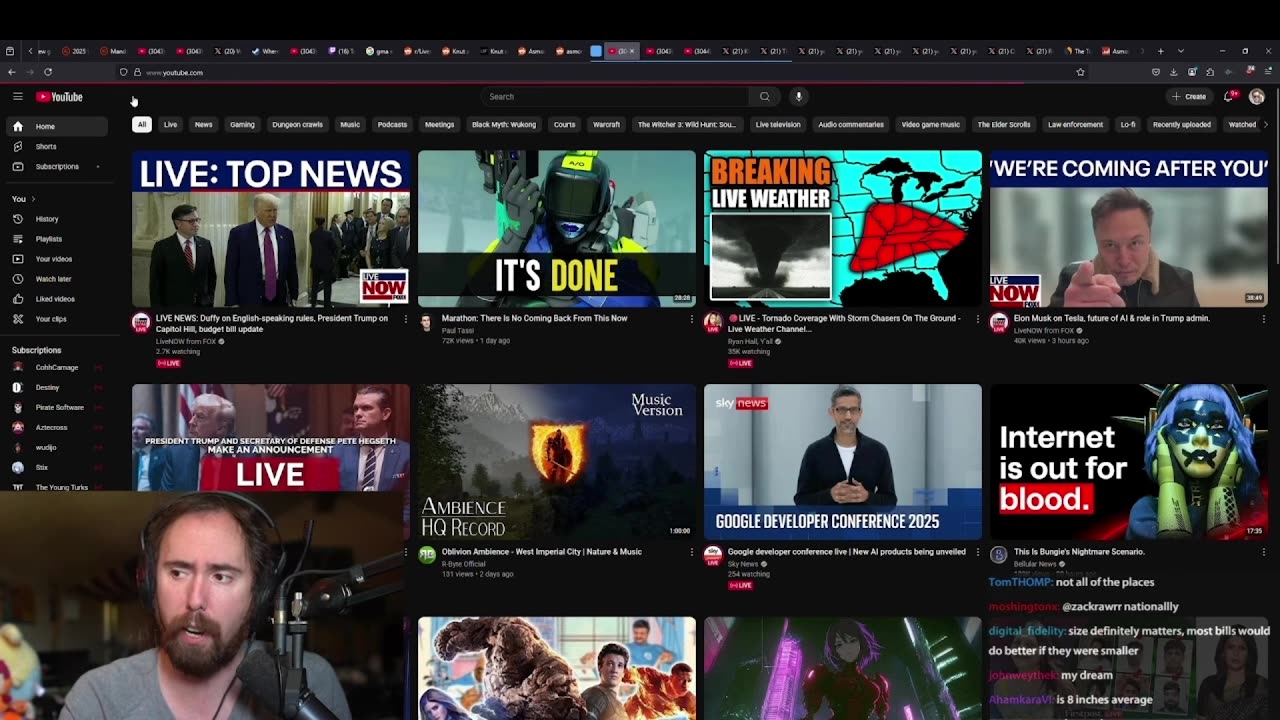Select the Gaming filter chip
This screenshot has height=720, width=1280.
coord(242,125)
